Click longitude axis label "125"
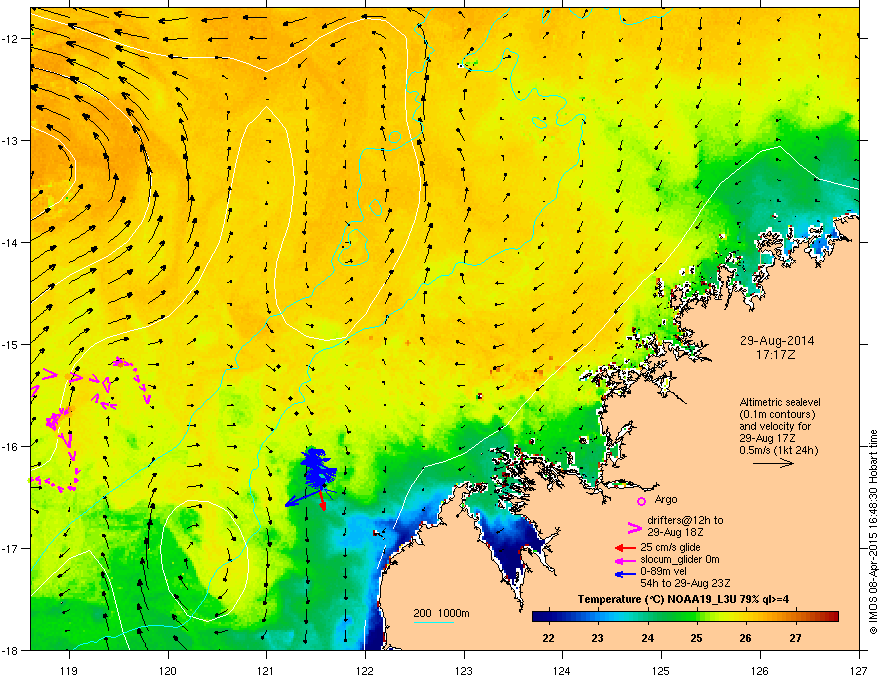 pyautogui.click(x=661, y=670)
